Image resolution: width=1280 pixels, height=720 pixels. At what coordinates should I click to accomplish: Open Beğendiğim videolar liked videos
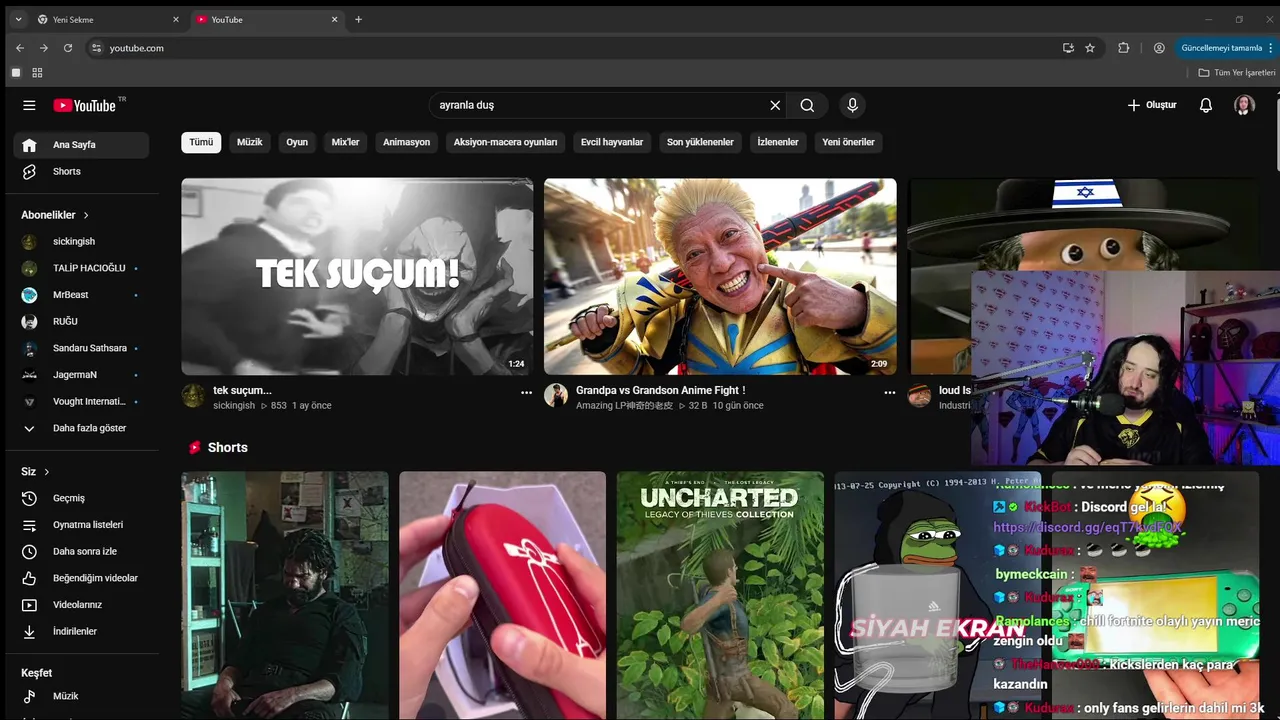81,578
